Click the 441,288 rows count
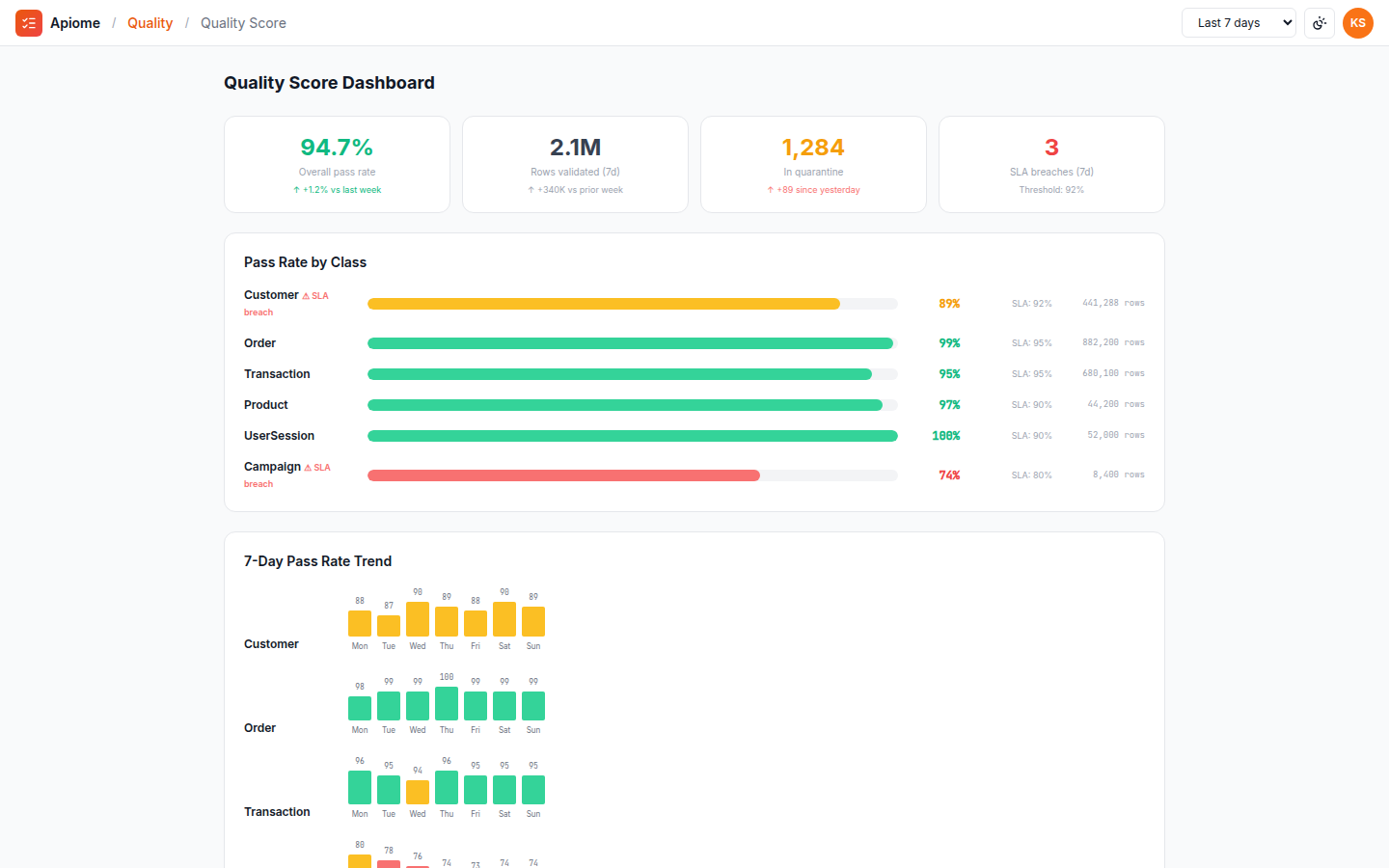Image resolution: width=1389 pixels, height=868 pixels. 1113,303
